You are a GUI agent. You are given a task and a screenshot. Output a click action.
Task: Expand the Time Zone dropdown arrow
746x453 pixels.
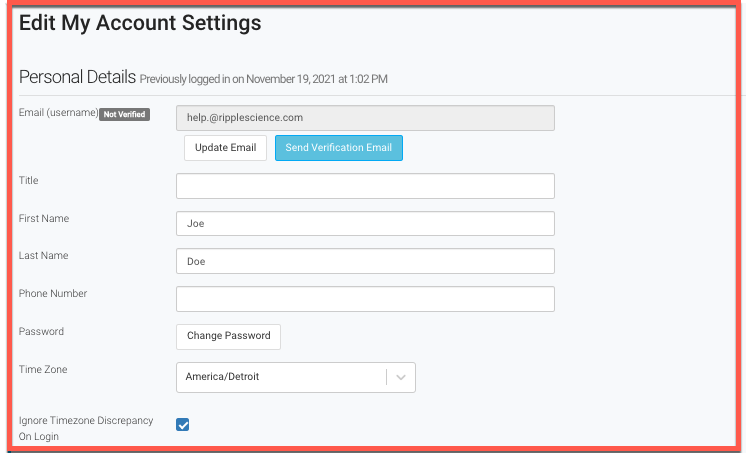coord(401,377)
